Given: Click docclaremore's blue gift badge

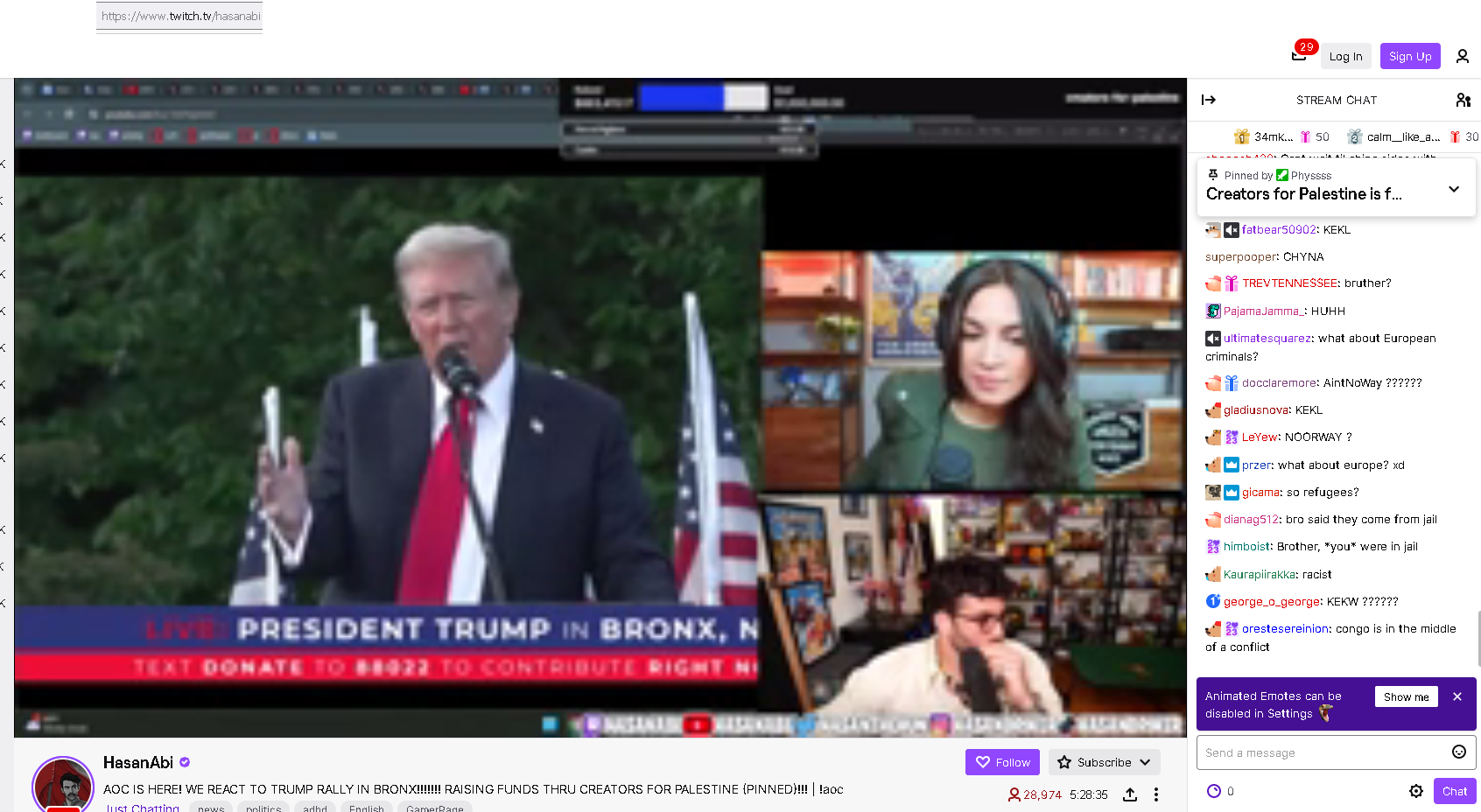Looking at the screenshot, I should pos(1232,383).
